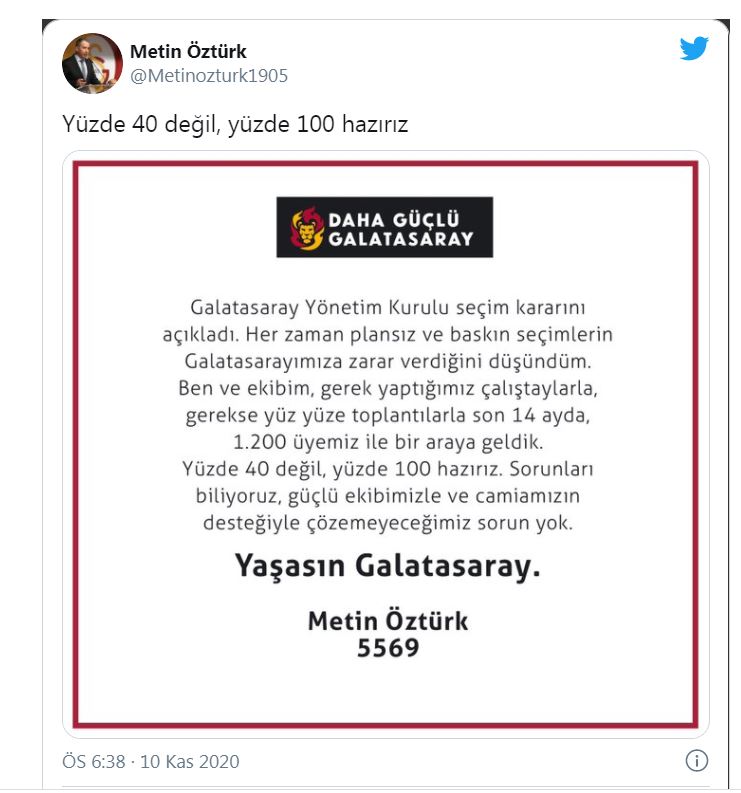Click the last paragraph line çözemeyeceğimiz sorun yok
Viewport: 741px width, 793px height.
[388, 522]
